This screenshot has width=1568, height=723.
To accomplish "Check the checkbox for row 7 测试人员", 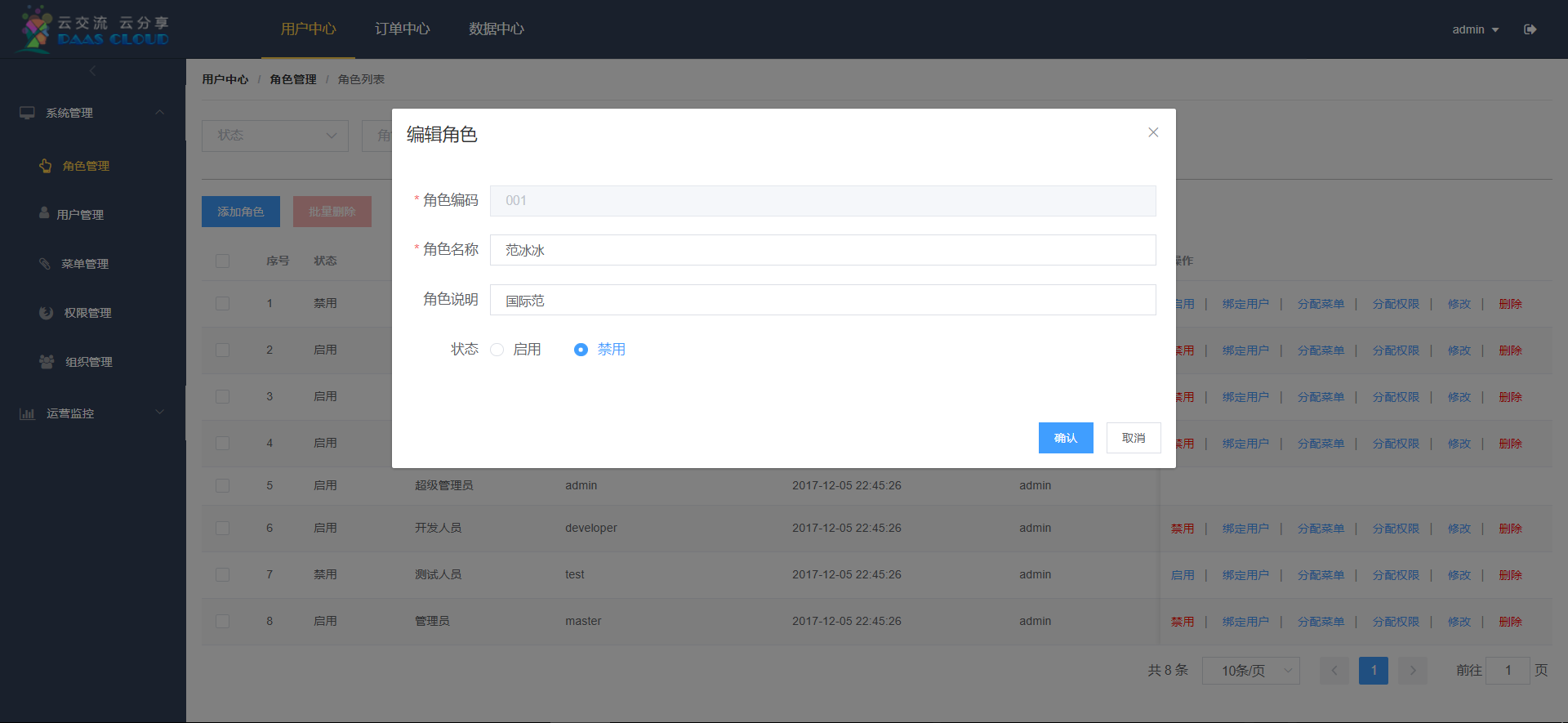I will tap(222, 574).
